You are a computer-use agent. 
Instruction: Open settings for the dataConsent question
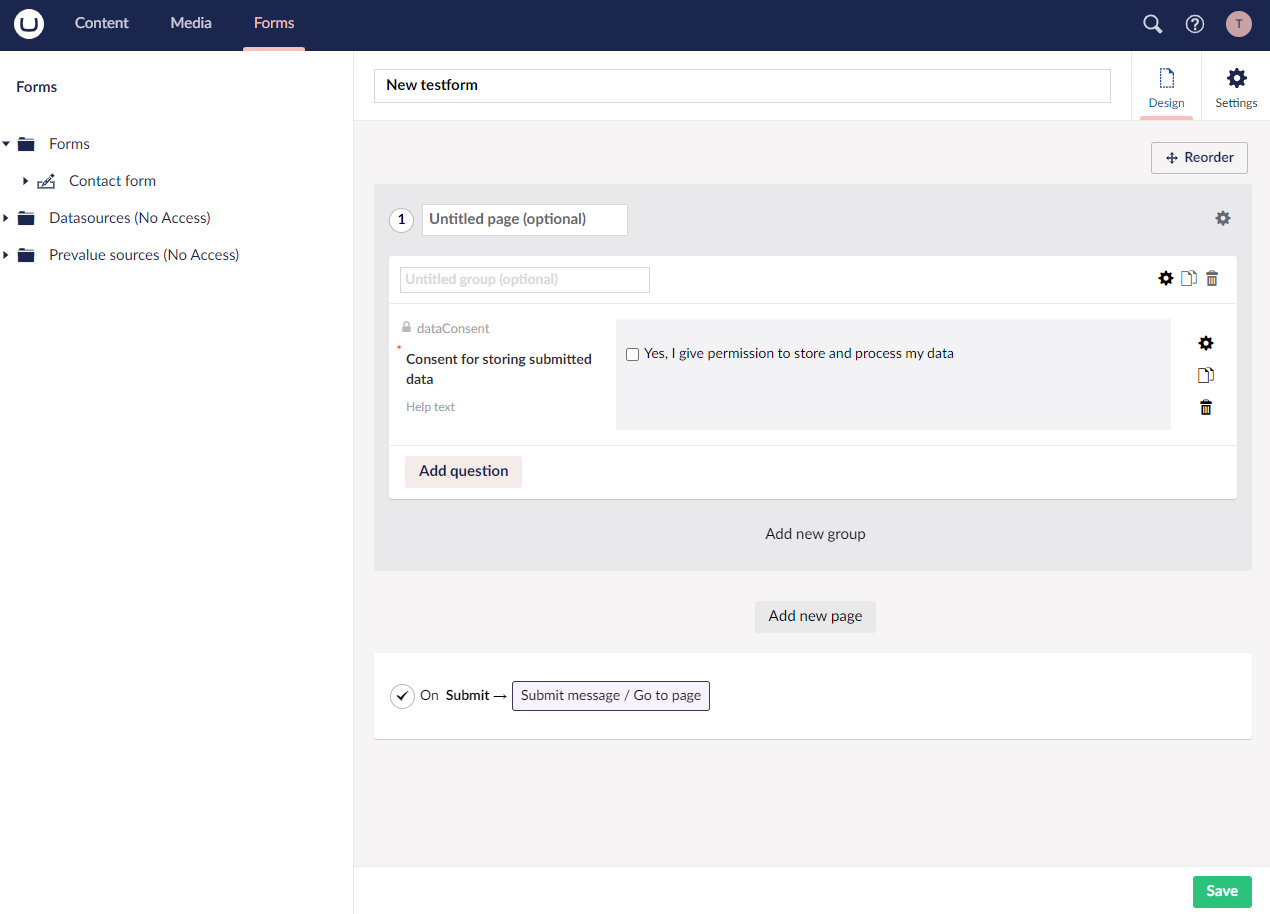pyautogui.click(x=1205, y=343)
